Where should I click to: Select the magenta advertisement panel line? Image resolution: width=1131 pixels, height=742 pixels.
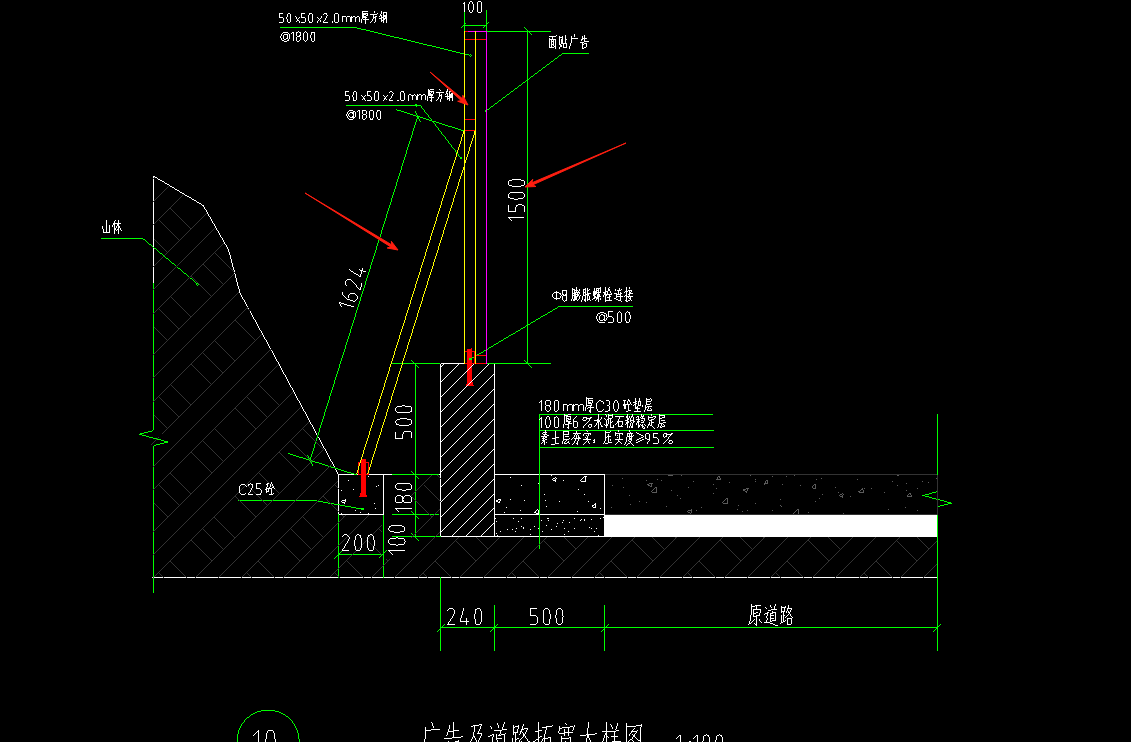[x=486, y=197]
